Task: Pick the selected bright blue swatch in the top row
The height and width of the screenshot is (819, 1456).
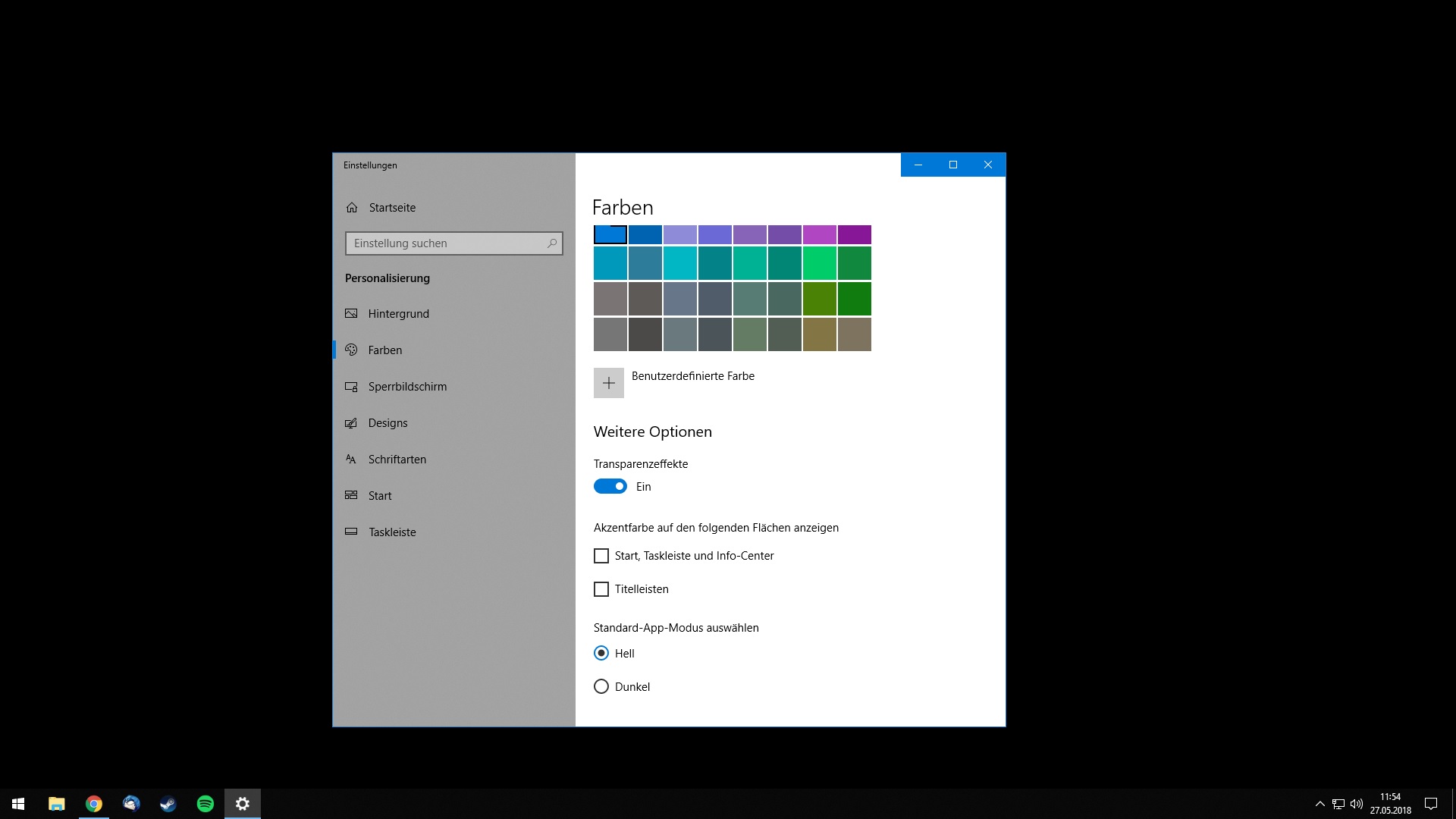Action: pos(610,234)
